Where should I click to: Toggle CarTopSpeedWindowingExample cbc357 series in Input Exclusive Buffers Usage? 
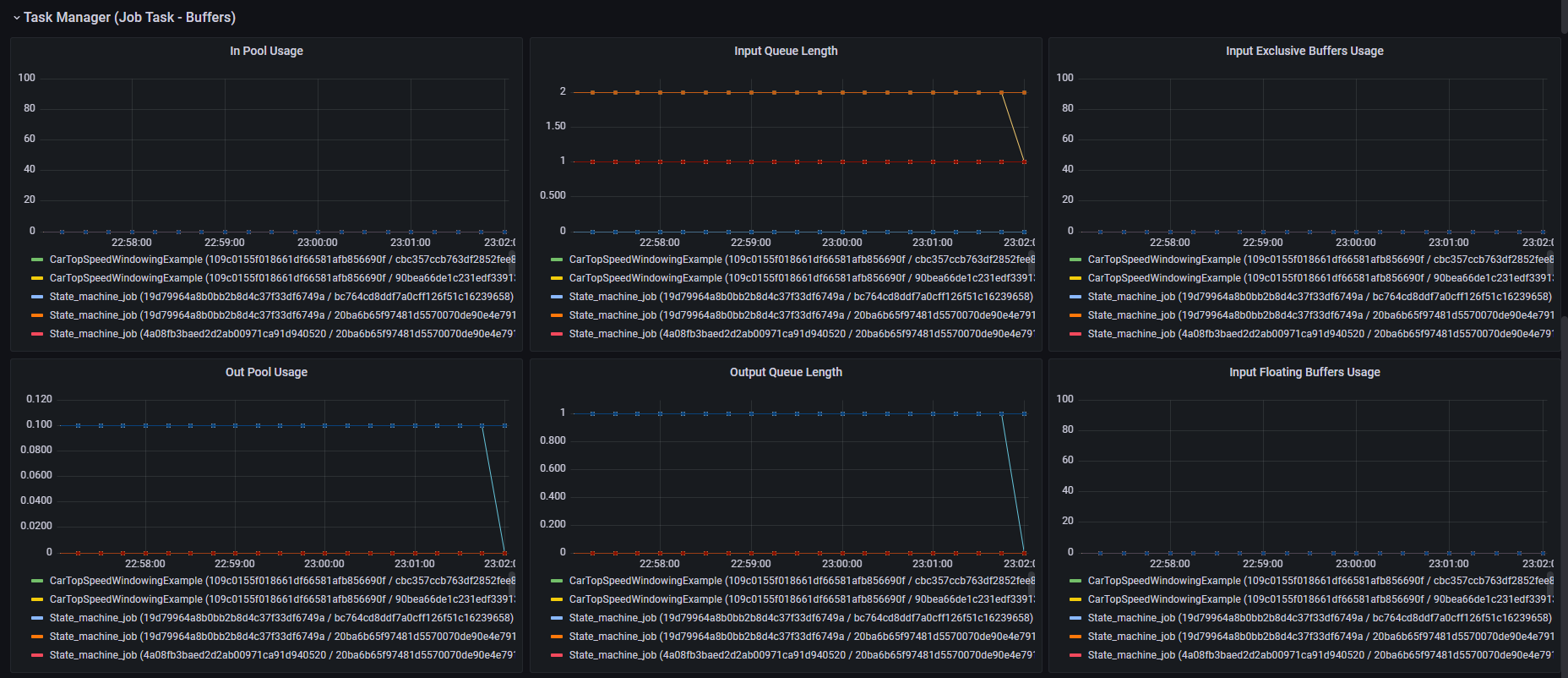[1320, 260]
